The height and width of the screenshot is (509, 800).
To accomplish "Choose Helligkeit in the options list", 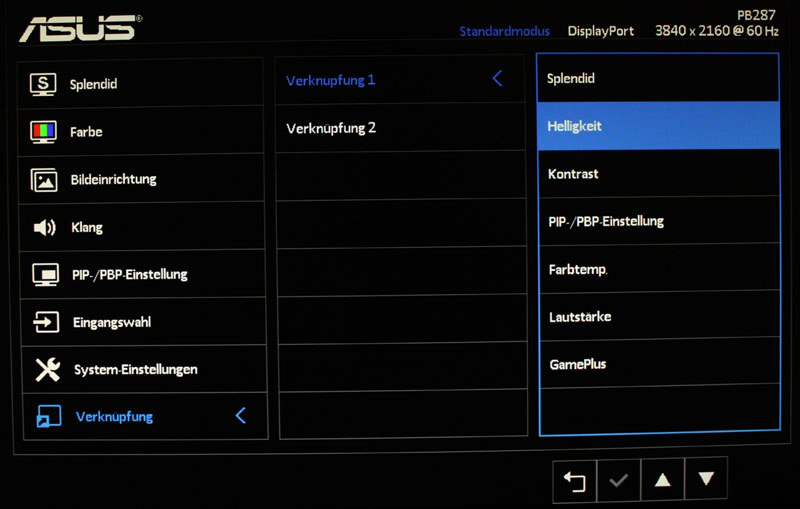I will tap(659, 126).
